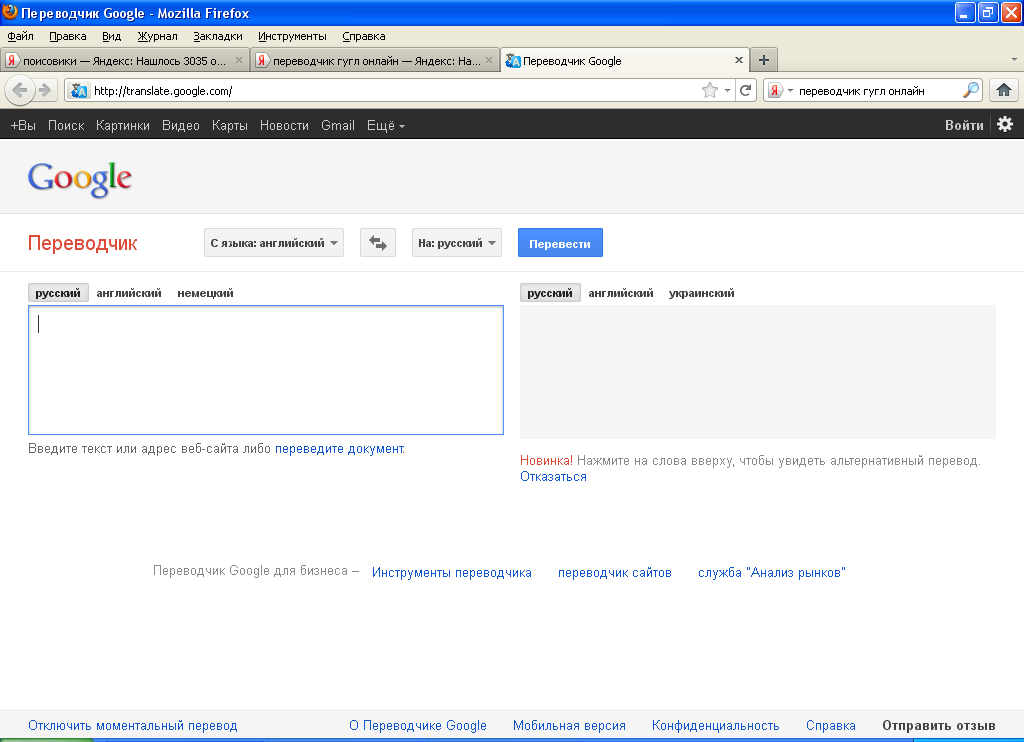Open Gmail in Google bar
The height and width of the screenshot is (742, 1024).
coord(338,125)
